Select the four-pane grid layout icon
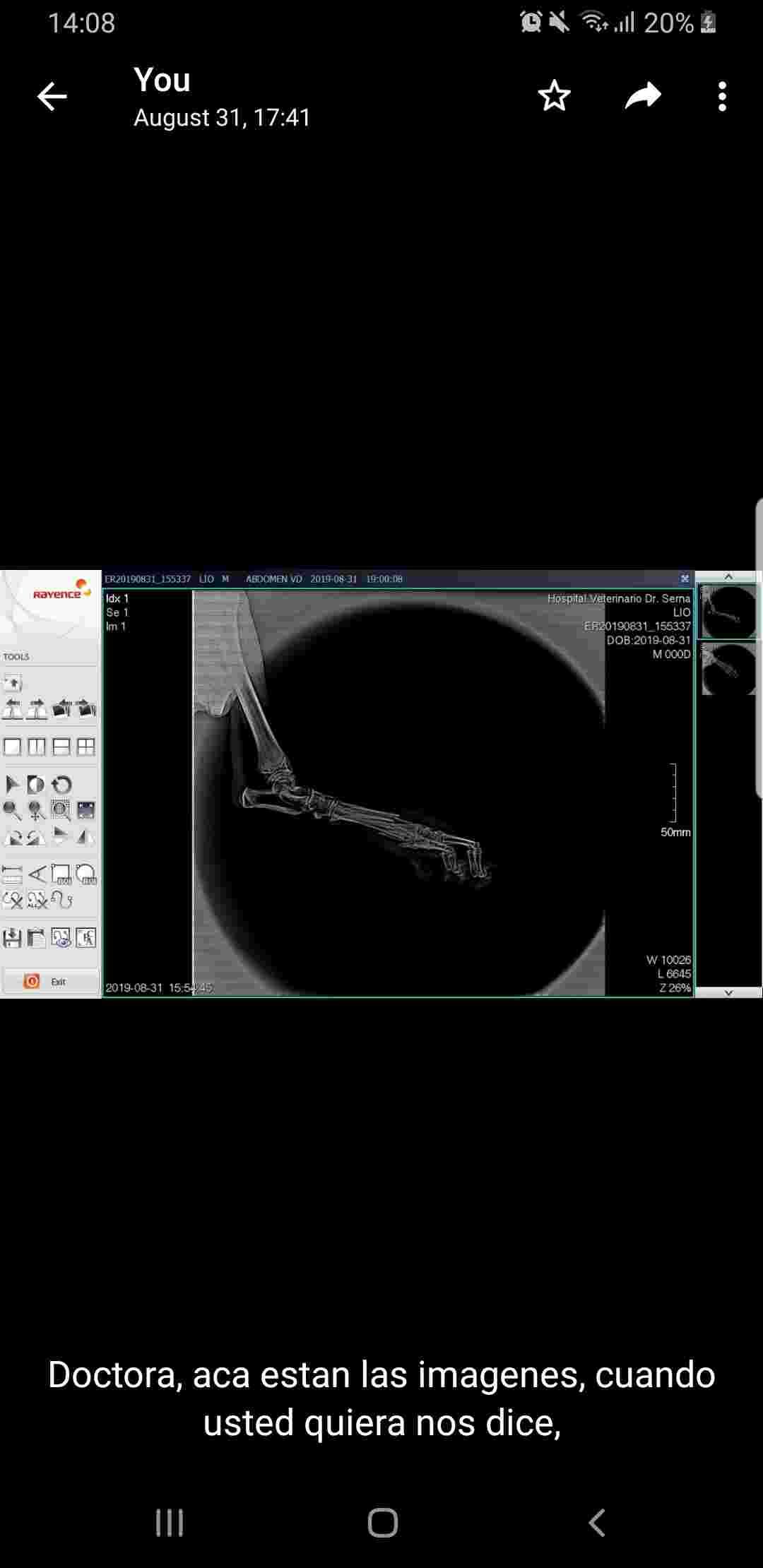 [x=85, y=747]
